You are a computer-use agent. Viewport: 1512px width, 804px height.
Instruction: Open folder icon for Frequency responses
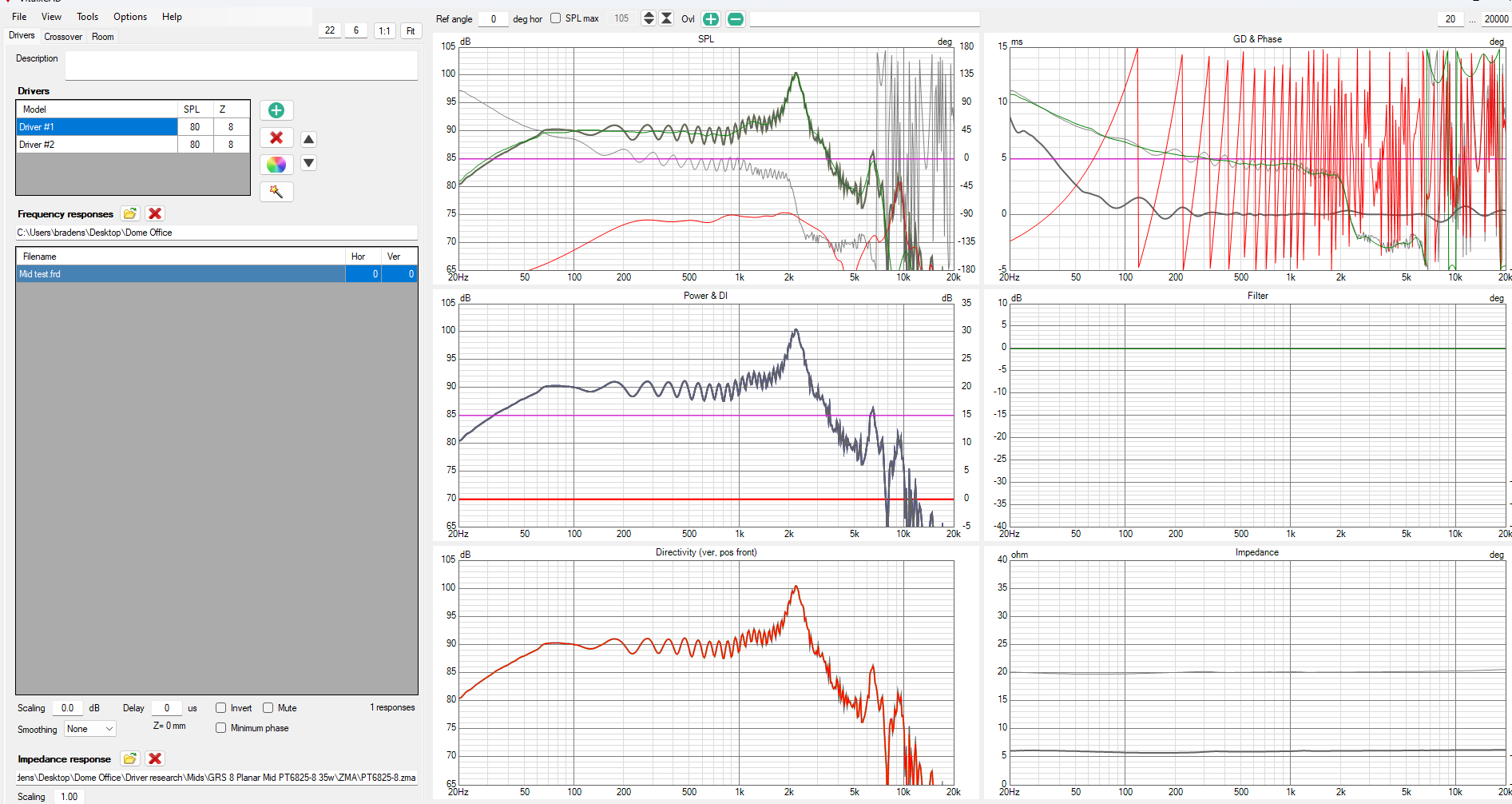click(x=130, y=213)
